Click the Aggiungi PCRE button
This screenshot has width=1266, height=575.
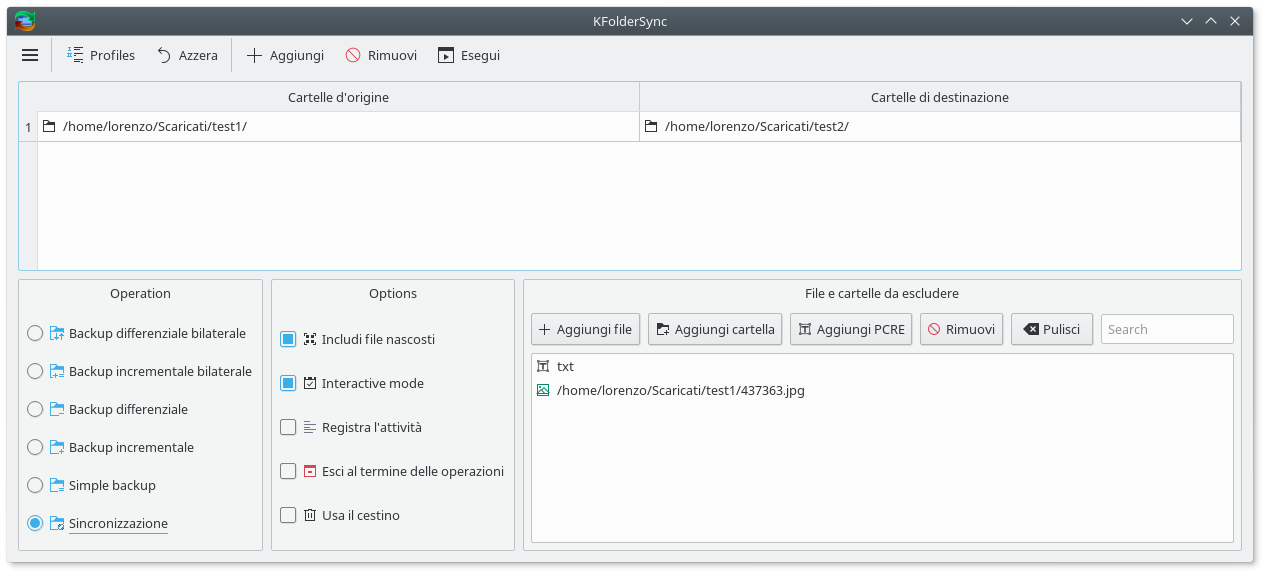pyautogui.click(x=851, y=329)
